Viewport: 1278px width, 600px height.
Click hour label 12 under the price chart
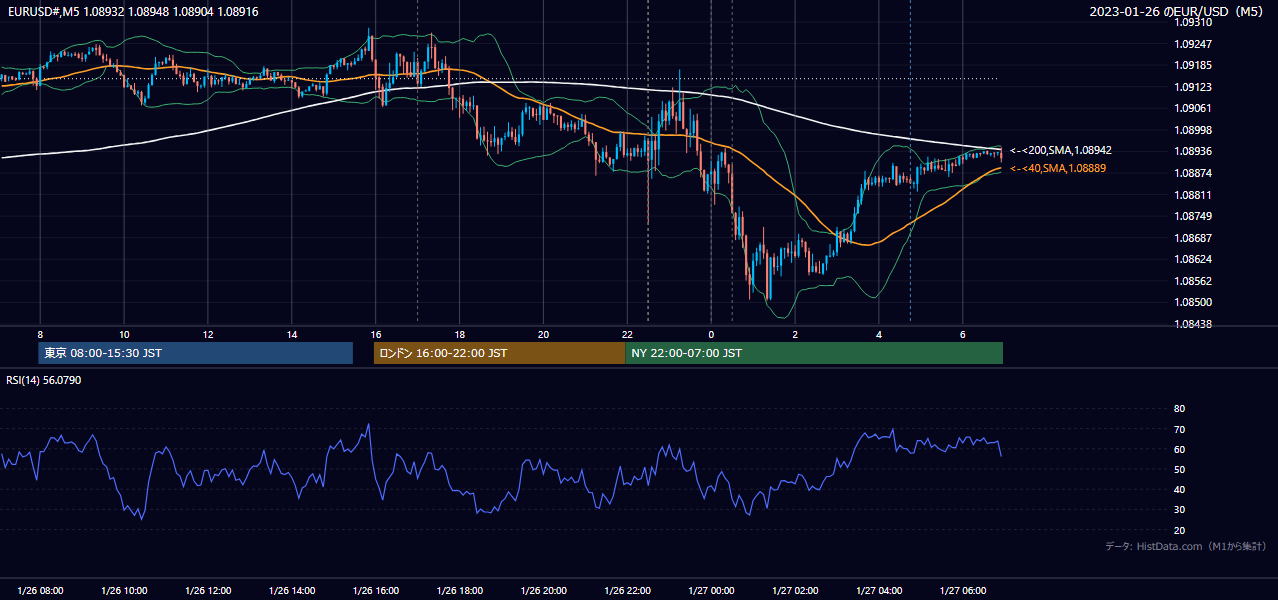(x=208, y=334)
